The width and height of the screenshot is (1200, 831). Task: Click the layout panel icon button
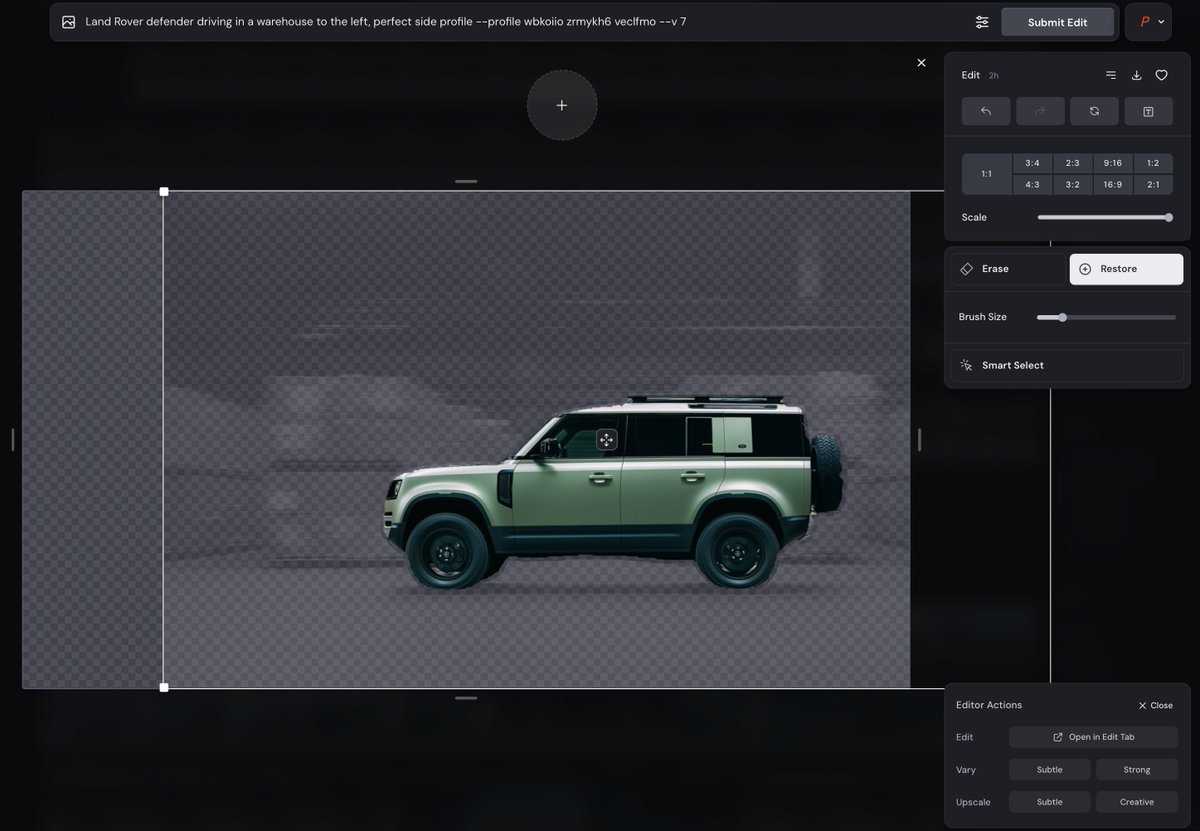[x=1148, y=111]
